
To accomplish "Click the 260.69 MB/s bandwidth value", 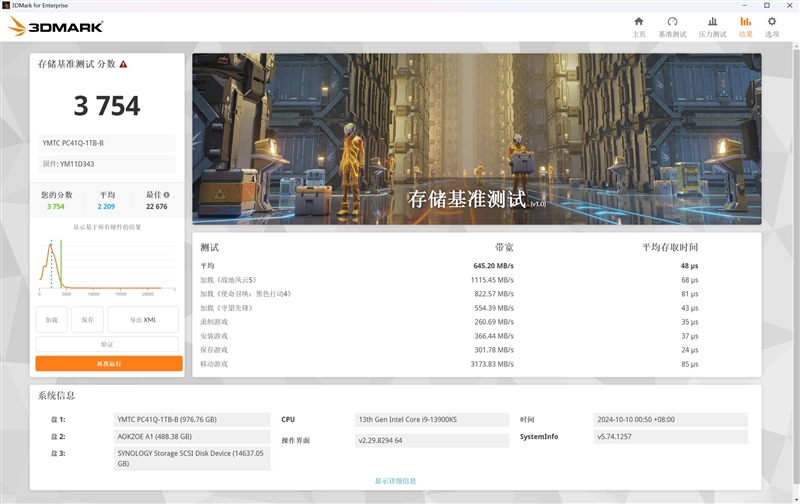I will 494,322.
